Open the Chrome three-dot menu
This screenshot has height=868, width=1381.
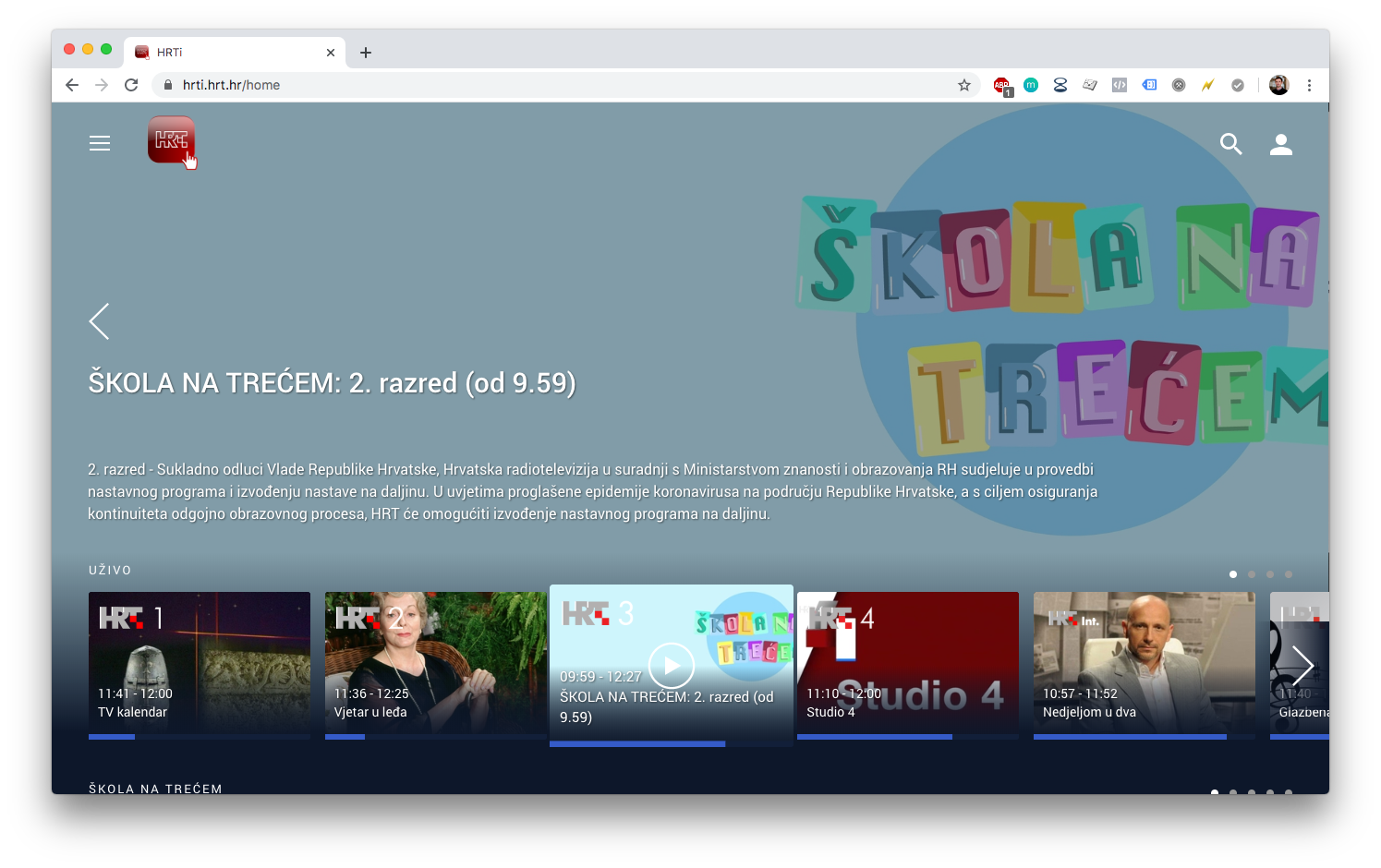click(x=1309, y=85)
